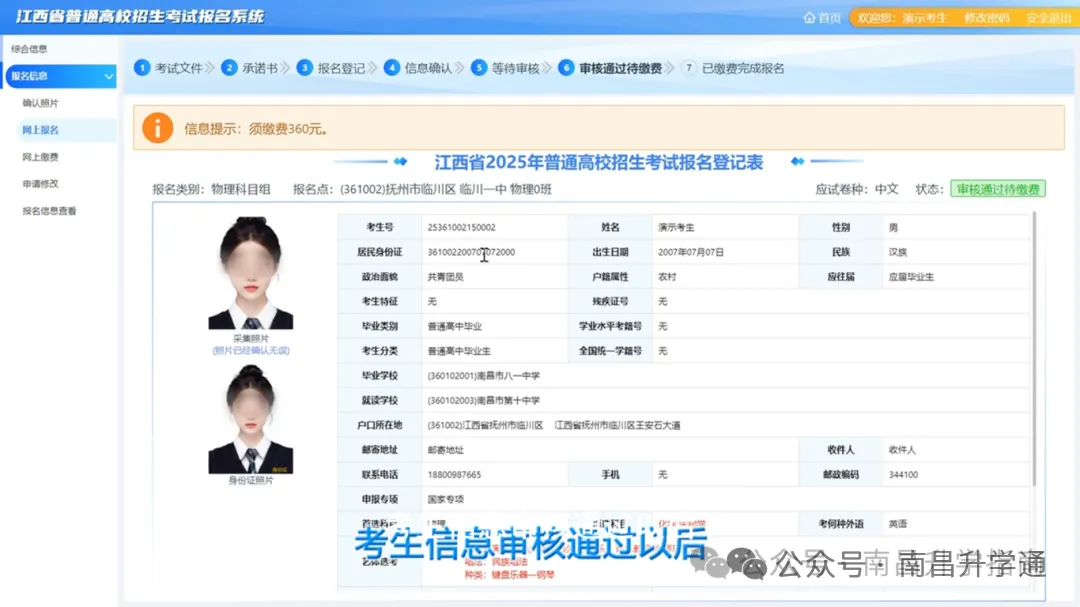Click step 7 circle icon for 已缴费完成报名

point(688,68)
